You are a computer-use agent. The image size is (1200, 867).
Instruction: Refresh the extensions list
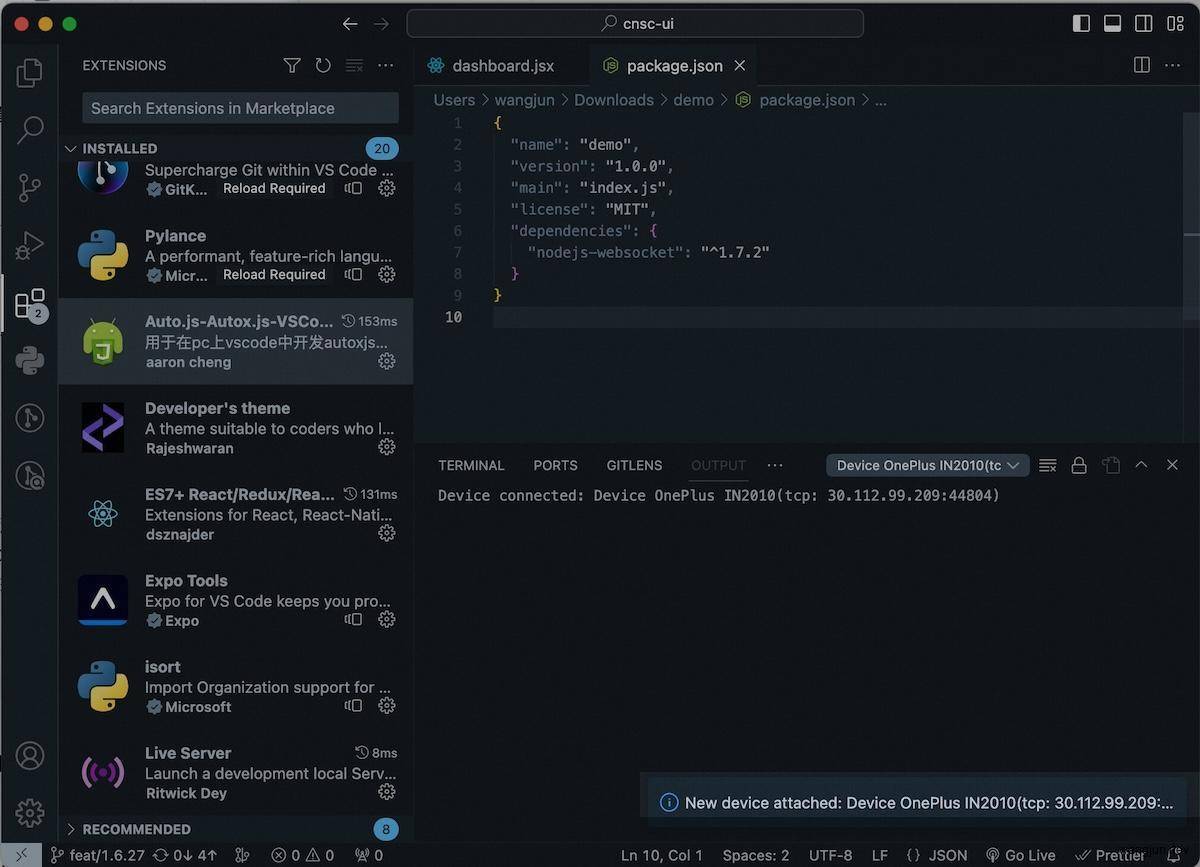(x=323, y=65)
